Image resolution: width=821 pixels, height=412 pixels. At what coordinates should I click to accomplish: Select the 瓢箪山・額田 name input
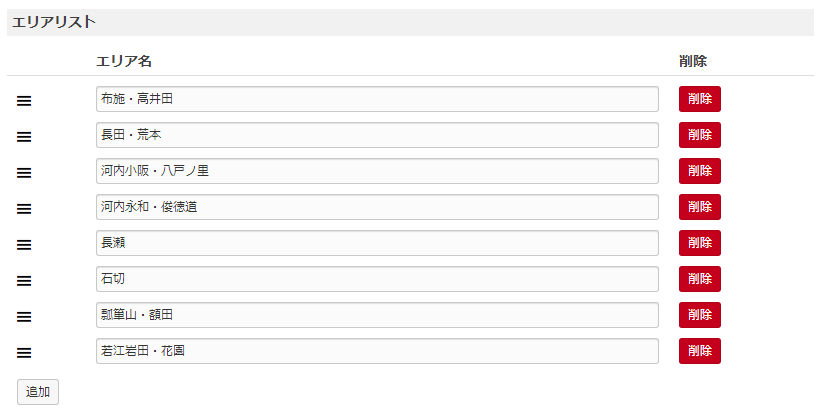tap(377, 315)
